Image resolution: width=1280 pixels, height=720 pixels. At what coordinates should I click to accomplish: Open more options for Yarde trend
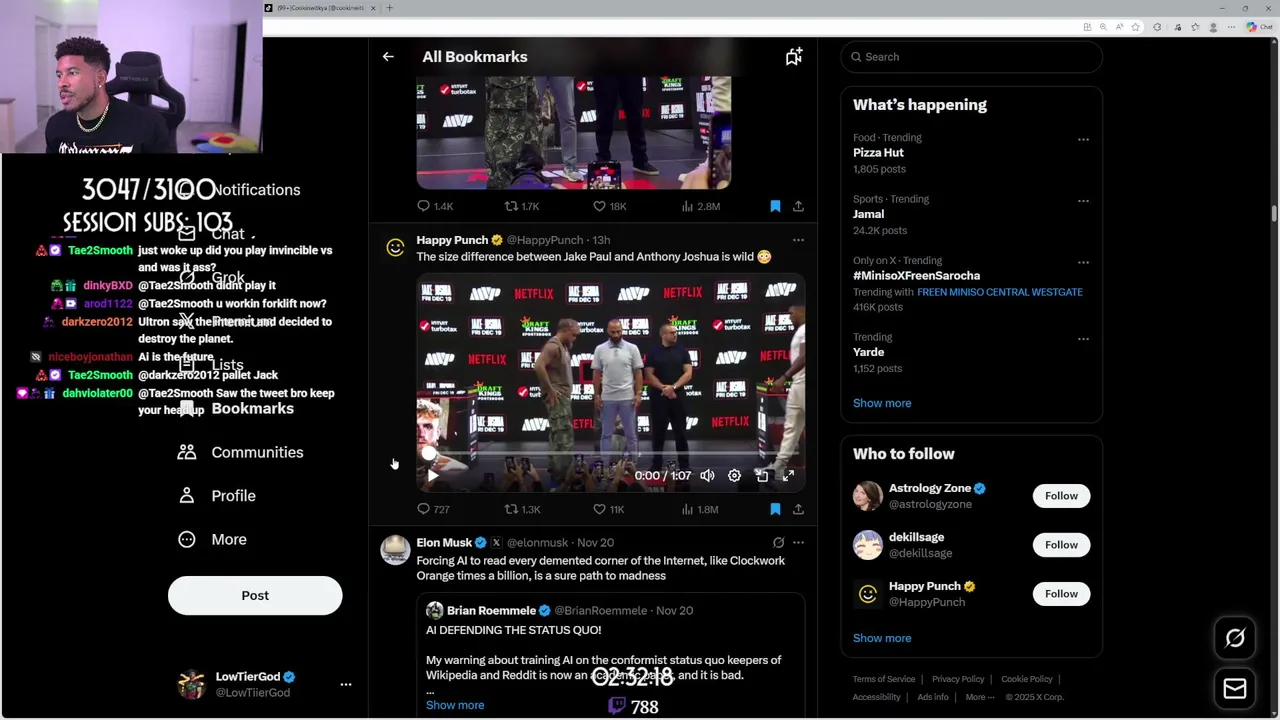click(1083, 339)
